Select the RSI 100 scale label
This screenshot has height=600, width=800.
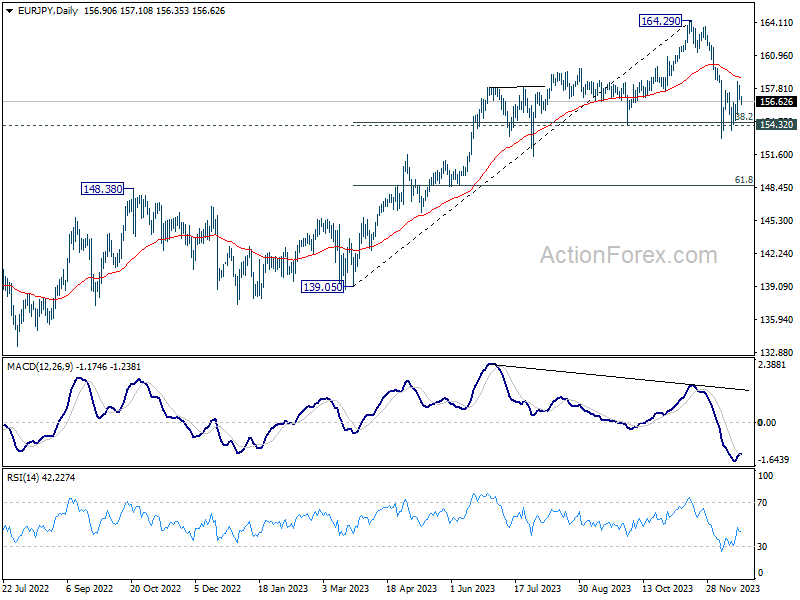pyautogui.click(x=766, y=476)
